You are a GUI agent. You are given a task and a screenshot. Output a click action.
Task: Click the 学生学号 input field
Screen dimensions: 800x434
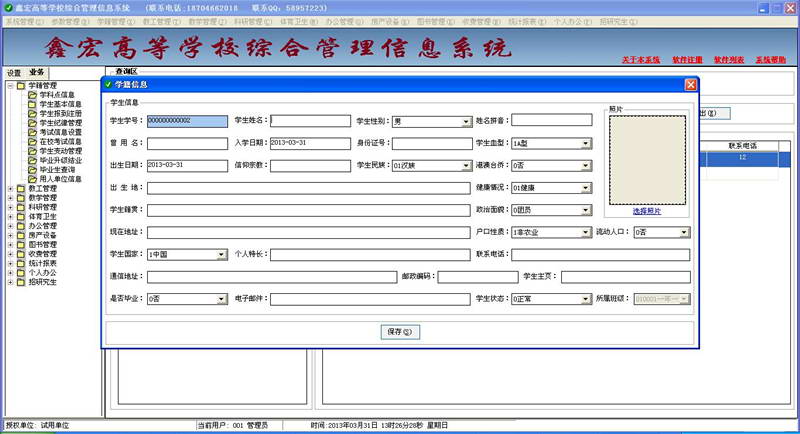point(187,121)
